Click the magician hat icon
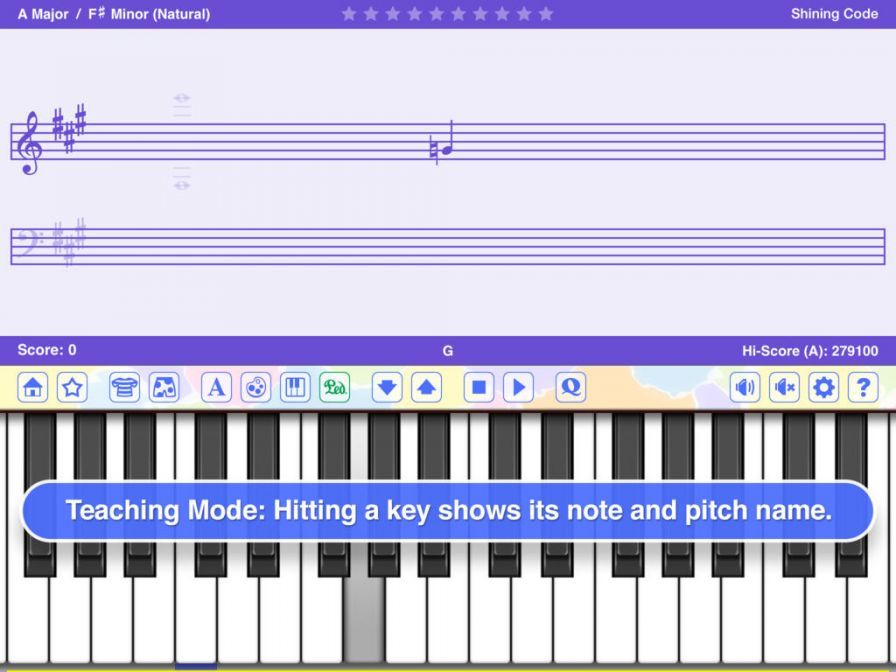Image resolution: width=896 pixels, height=672 pixels. (123, 388)
